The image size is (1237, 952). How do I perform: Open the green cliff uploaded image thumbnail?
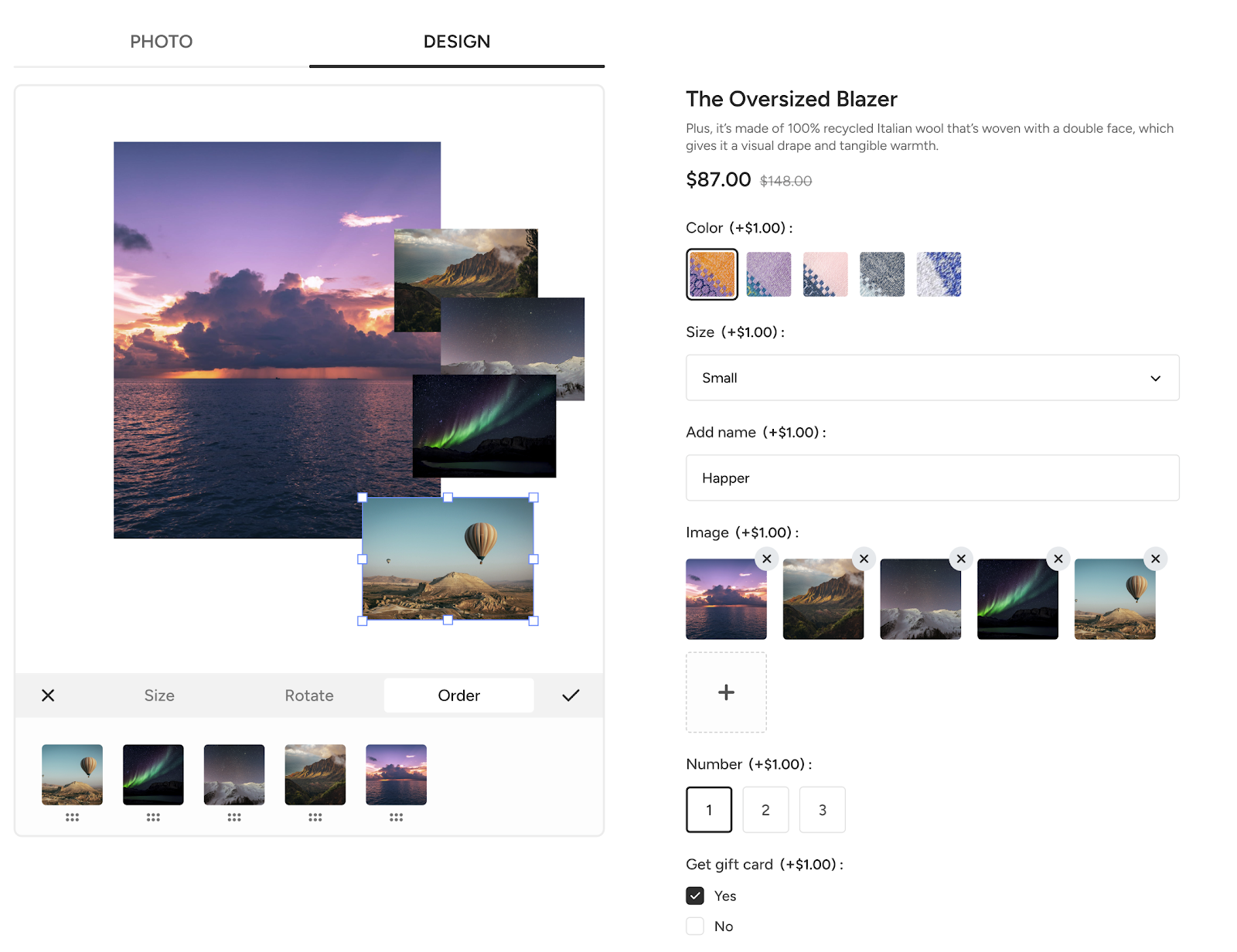click(823, 600)
